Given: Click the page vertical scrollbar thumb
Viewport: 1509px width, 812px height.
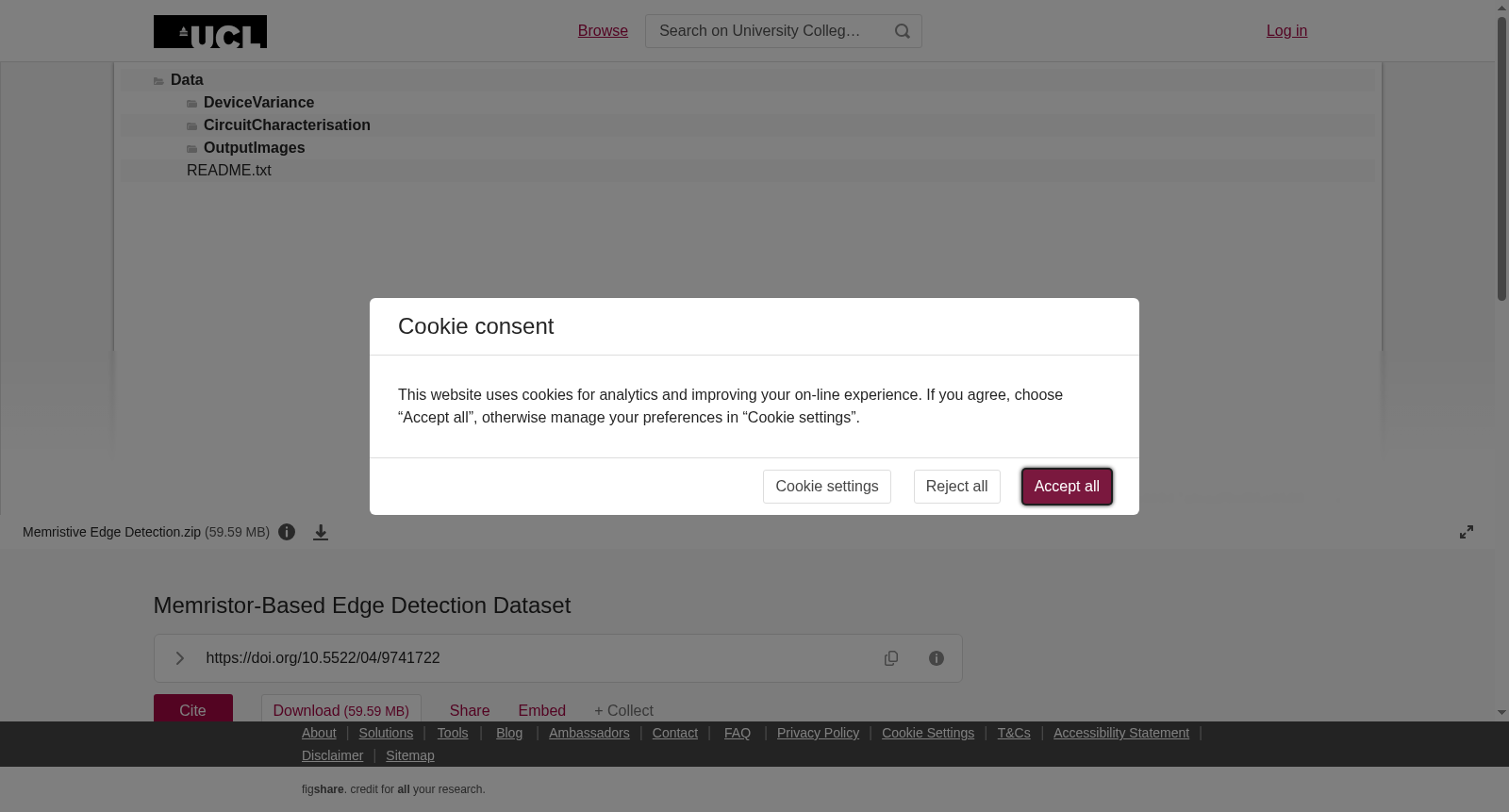Looking at the screenshot, I should [1501, 158].
